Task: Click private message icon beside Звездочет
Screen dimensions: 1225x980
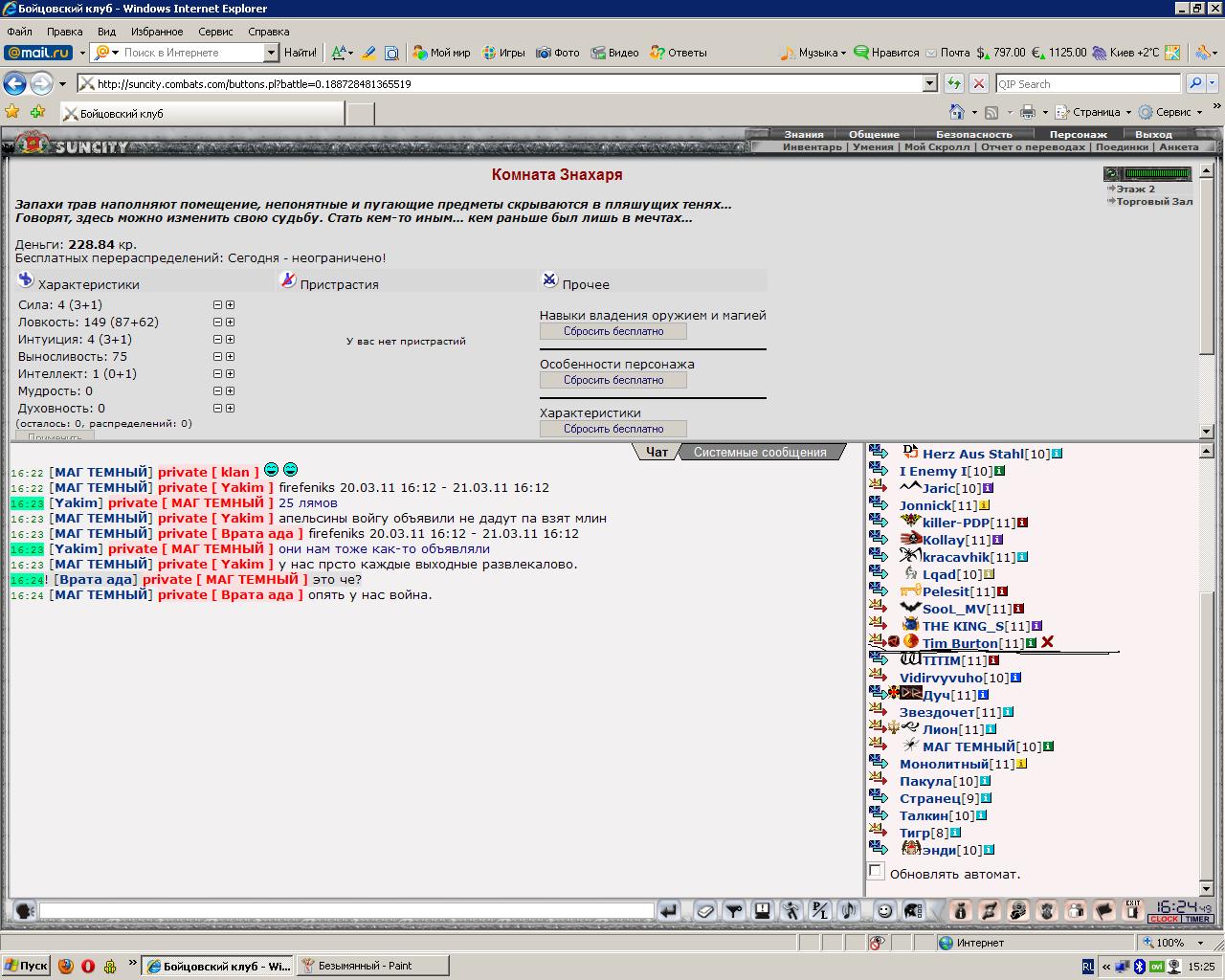Action: [879, 711]
